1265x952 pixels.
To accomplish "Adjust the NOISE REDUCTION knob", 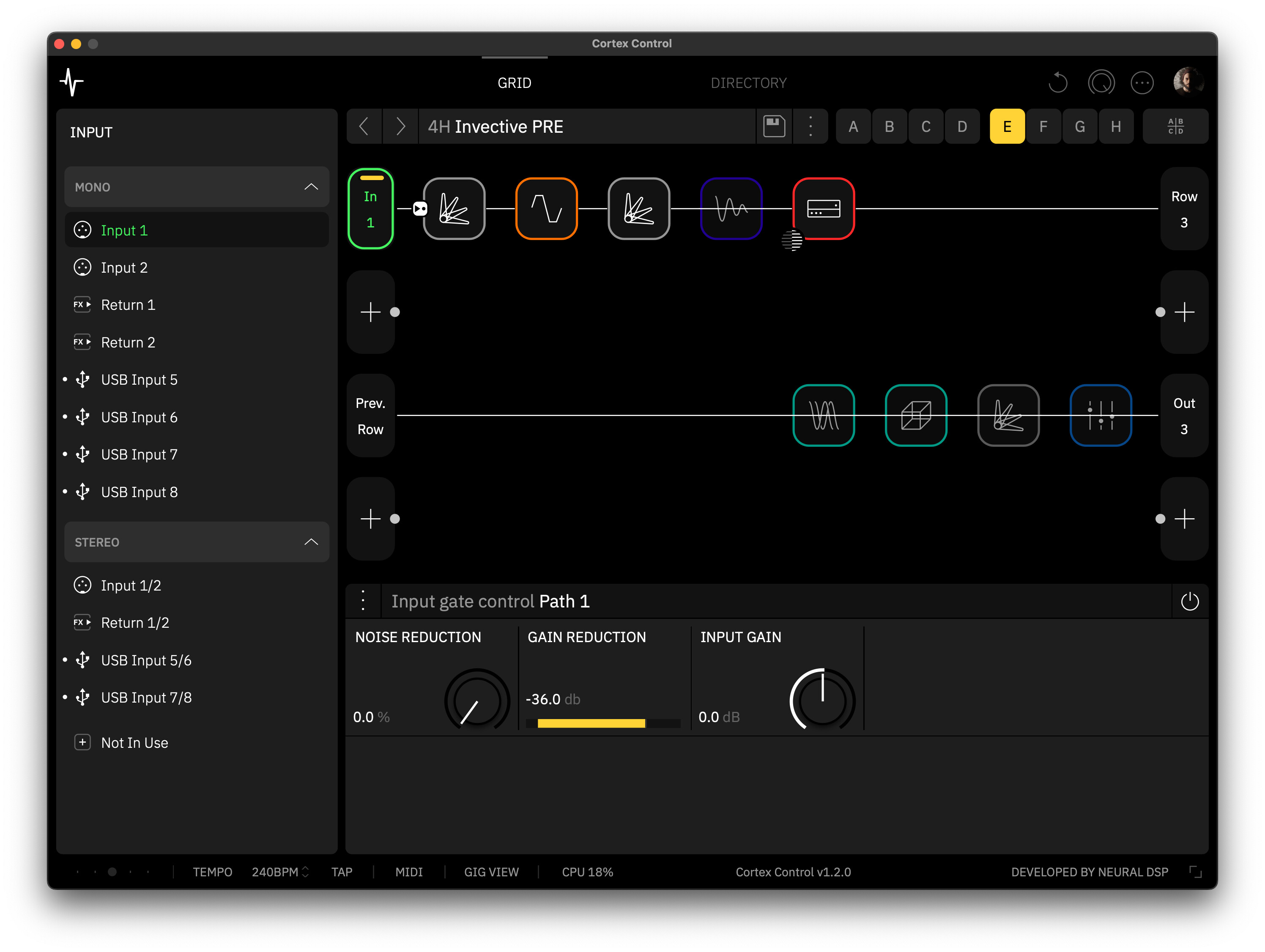I will coord(477,700).
